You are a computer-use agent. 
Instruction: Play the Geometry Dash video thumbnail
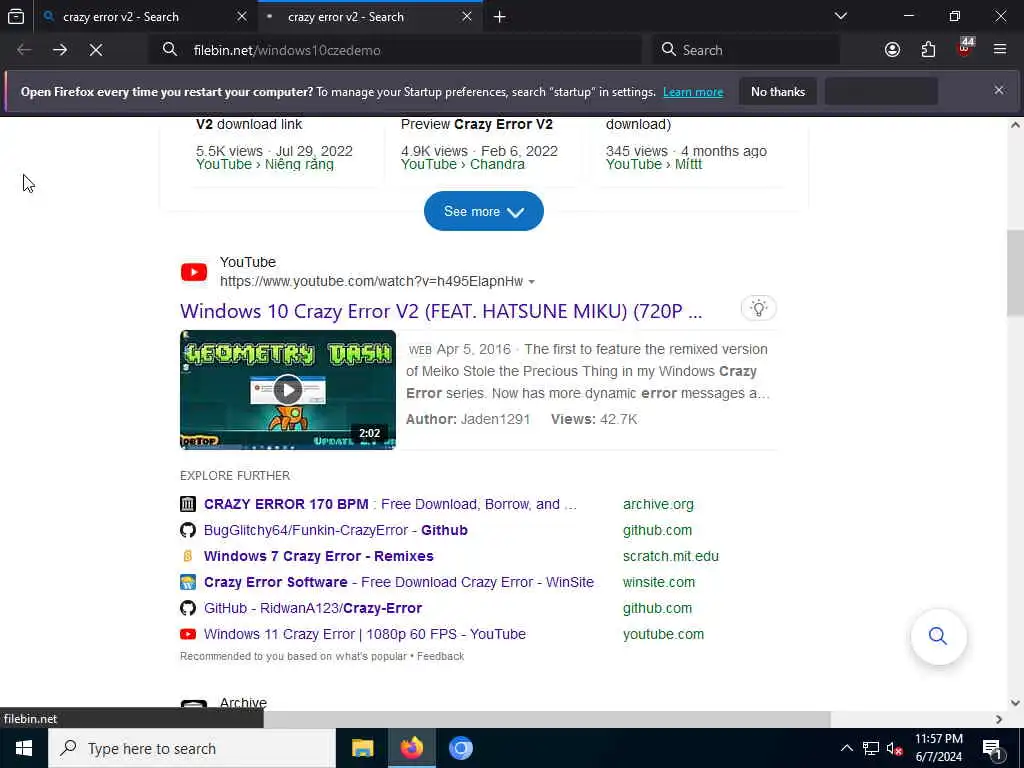[287, 390]
